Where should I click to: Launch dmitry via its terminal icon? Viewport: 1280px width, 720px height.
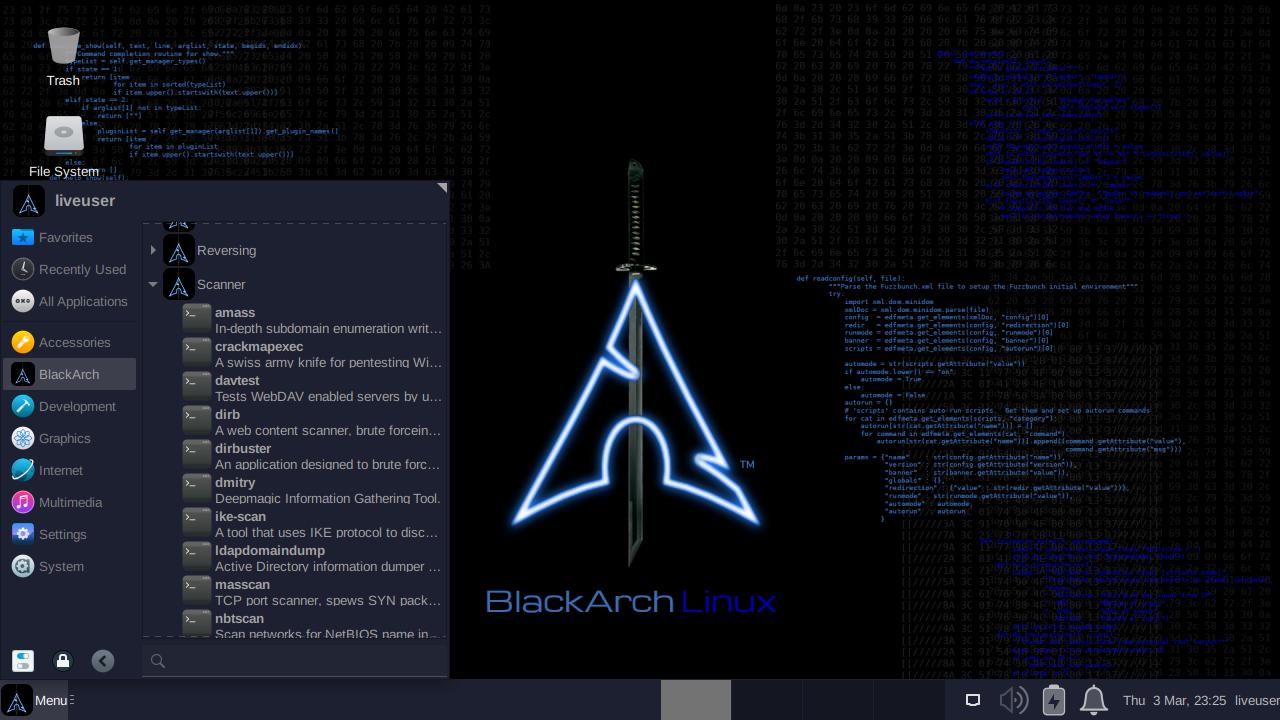197,489
